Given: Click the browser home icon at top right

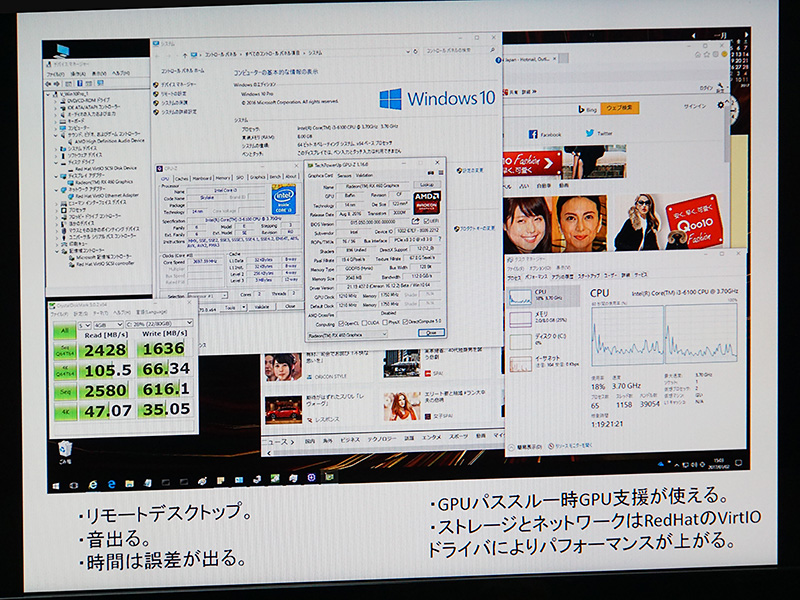Looking at the screenshot, I should pyautogui.click(x=697, y=54).
